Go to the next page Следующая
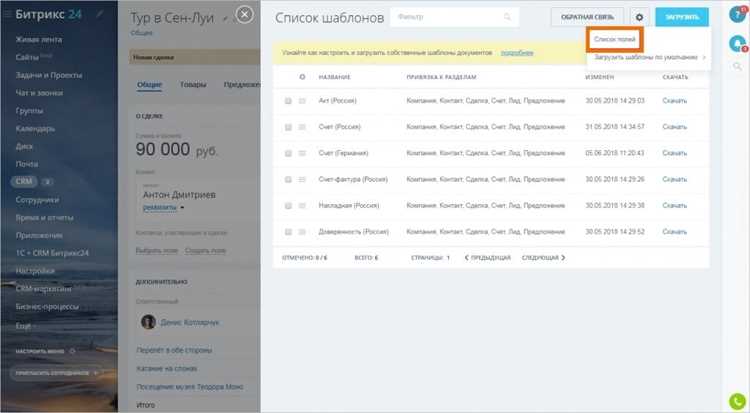The width and height of the screenshot is (750, 413). (543, 258)
